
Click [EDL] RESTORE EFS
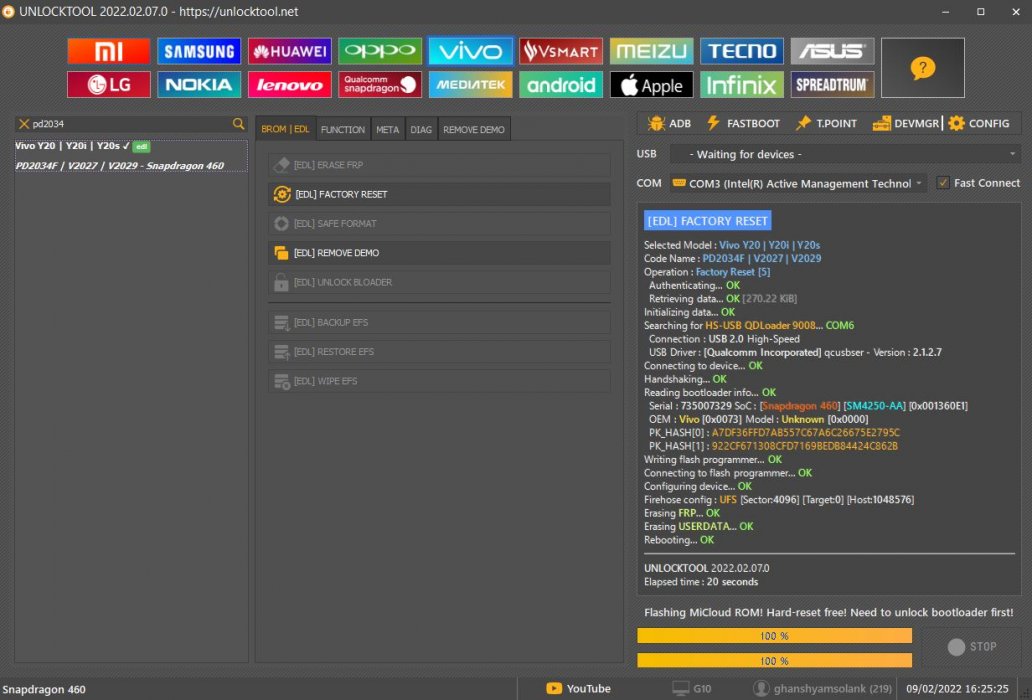(x=440, y=352)
